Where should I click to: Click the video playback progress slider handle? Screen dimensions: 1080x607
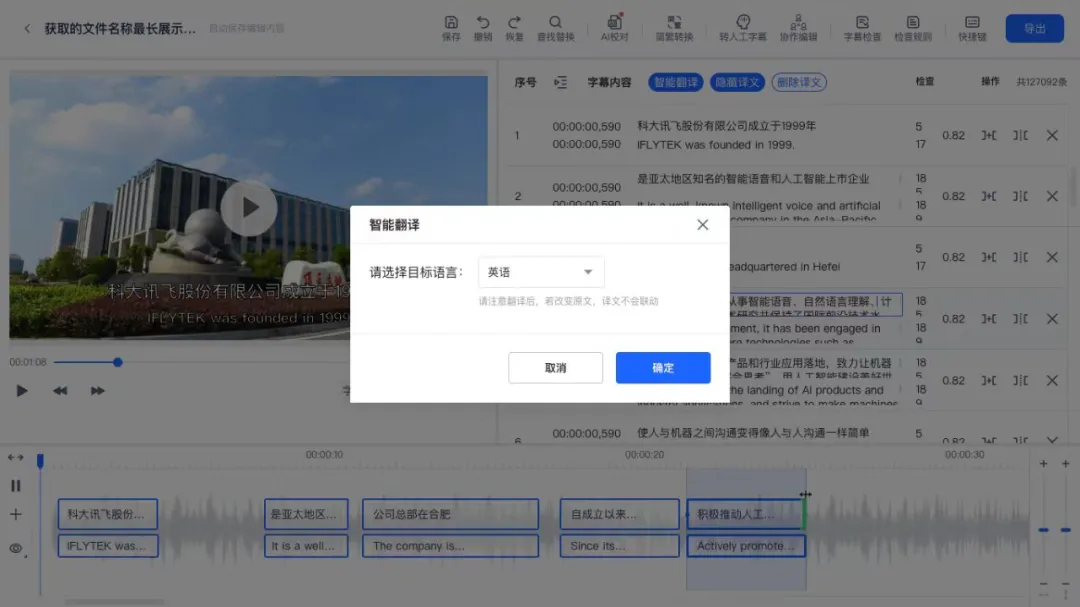coord(118,362)
